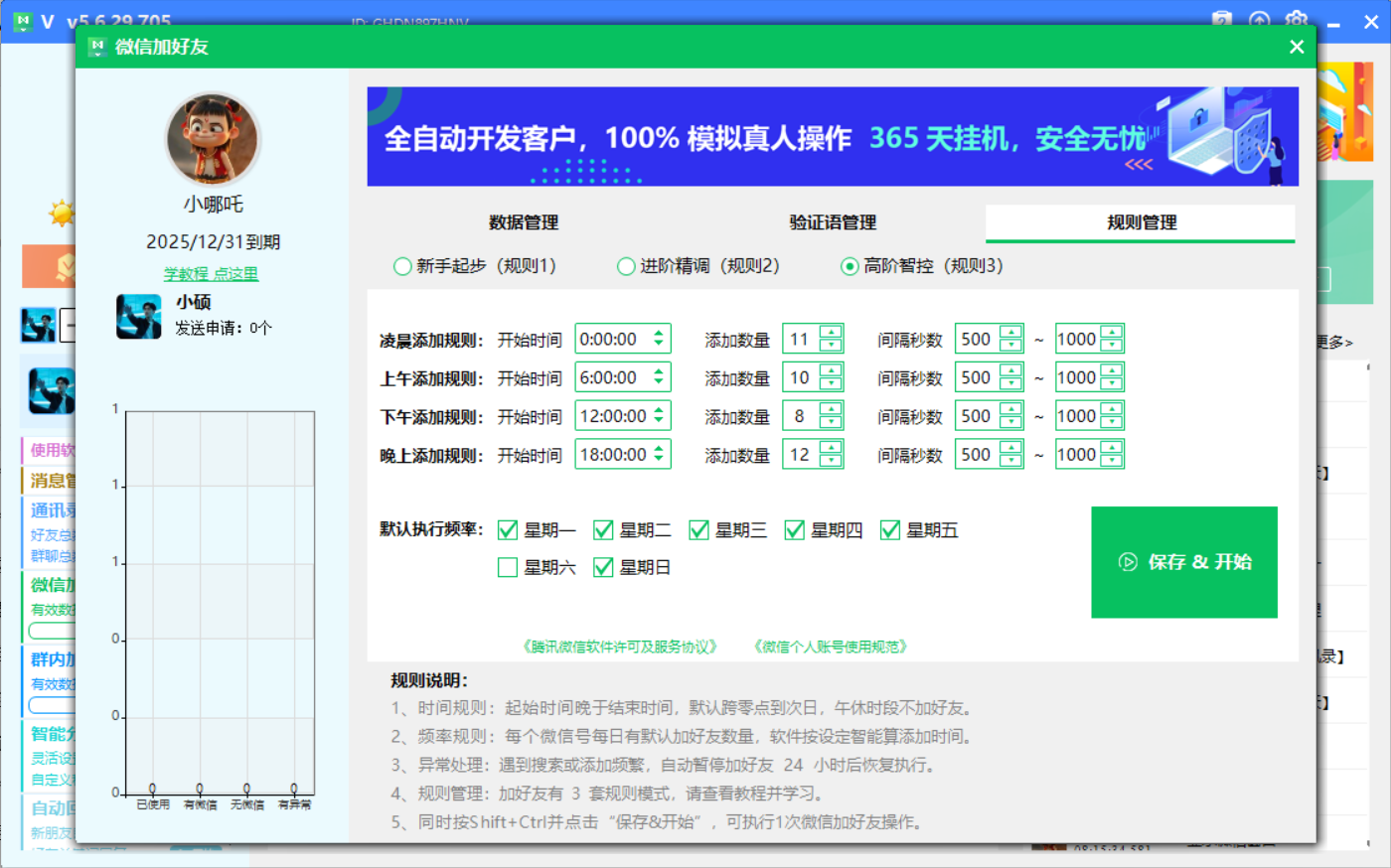The width and height of the screenshot is (1391, 868).
Task: Decrease the 凌晨 添加数量 value with the down arrow
Action: pos(832,346)
